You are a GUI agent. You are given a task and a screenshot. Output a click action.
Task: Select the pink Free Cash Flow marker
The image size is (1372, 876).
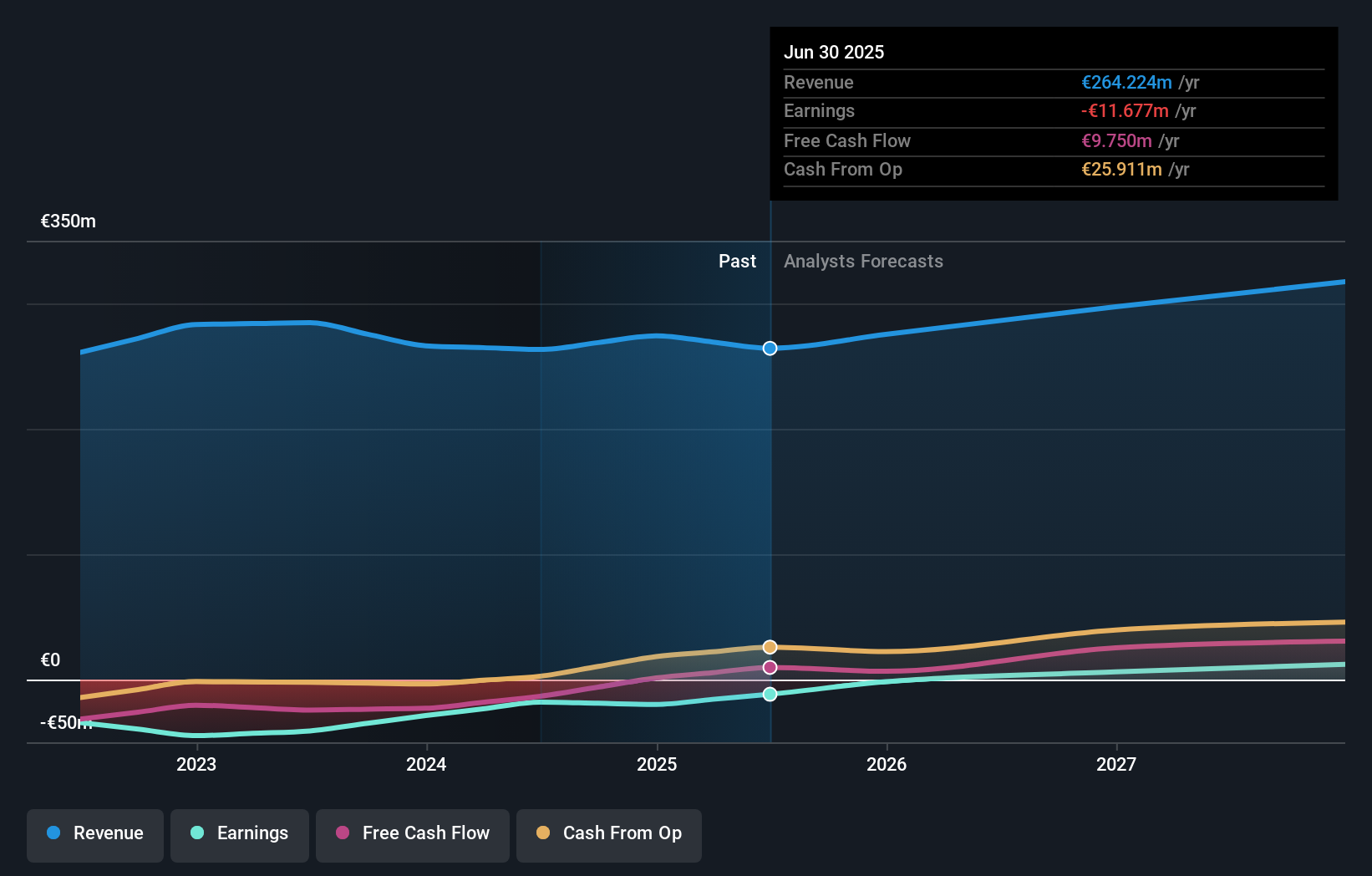(x=770, y=667)
